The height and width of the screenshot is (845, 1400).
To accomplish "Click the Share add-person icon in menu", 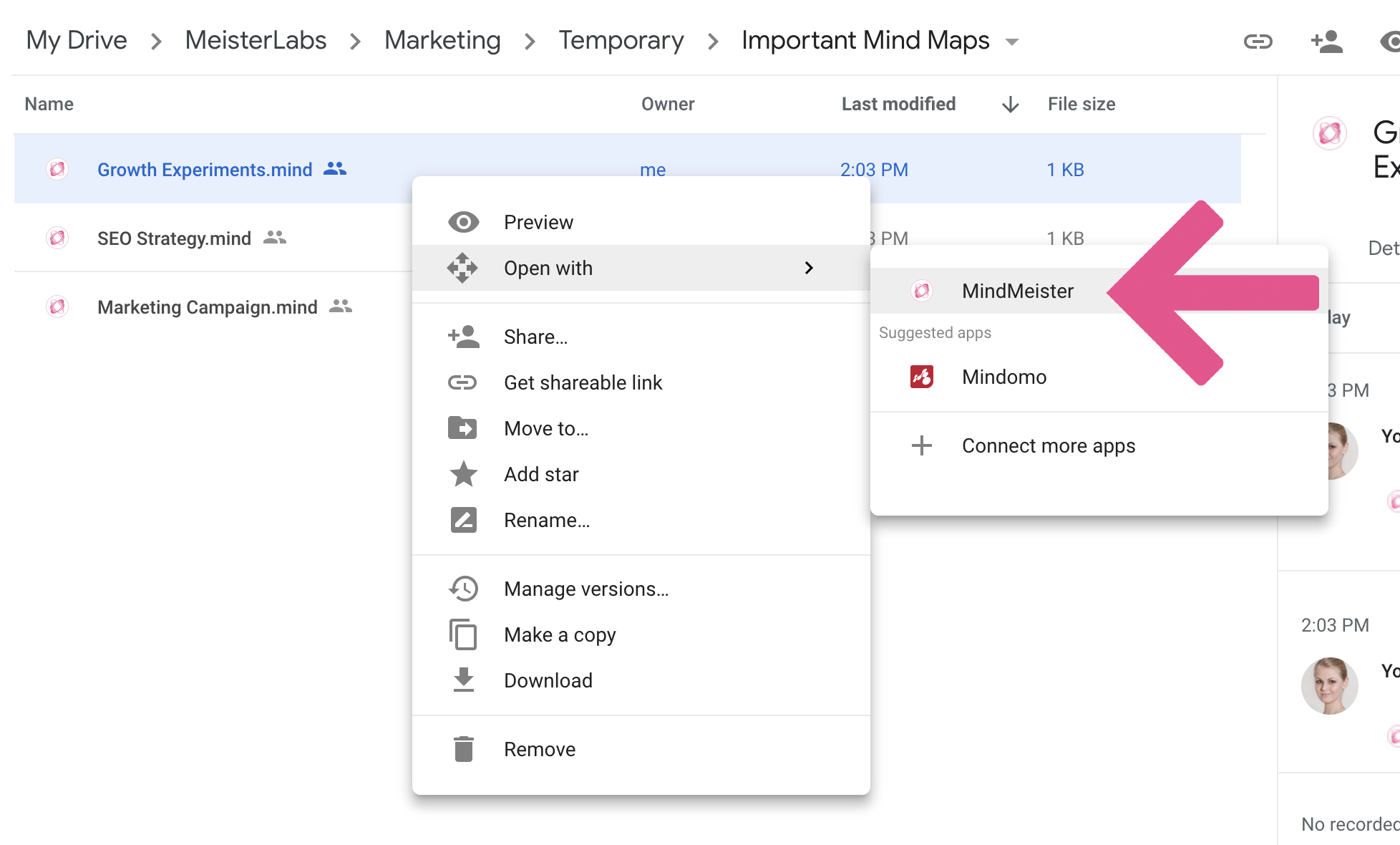I will pyautogui.click(x=463, y=337).
